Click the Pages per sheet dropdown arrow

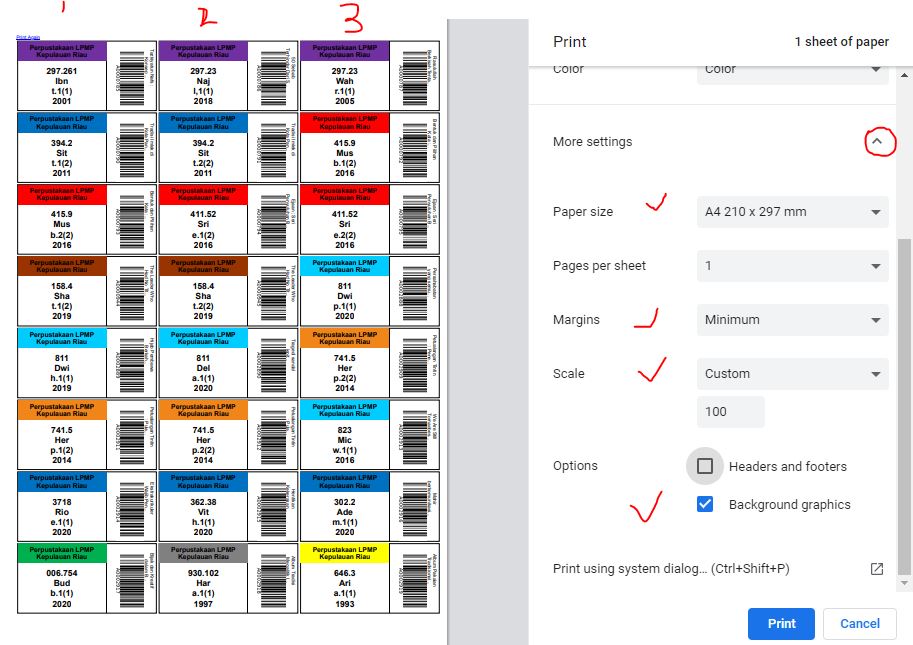875,265
